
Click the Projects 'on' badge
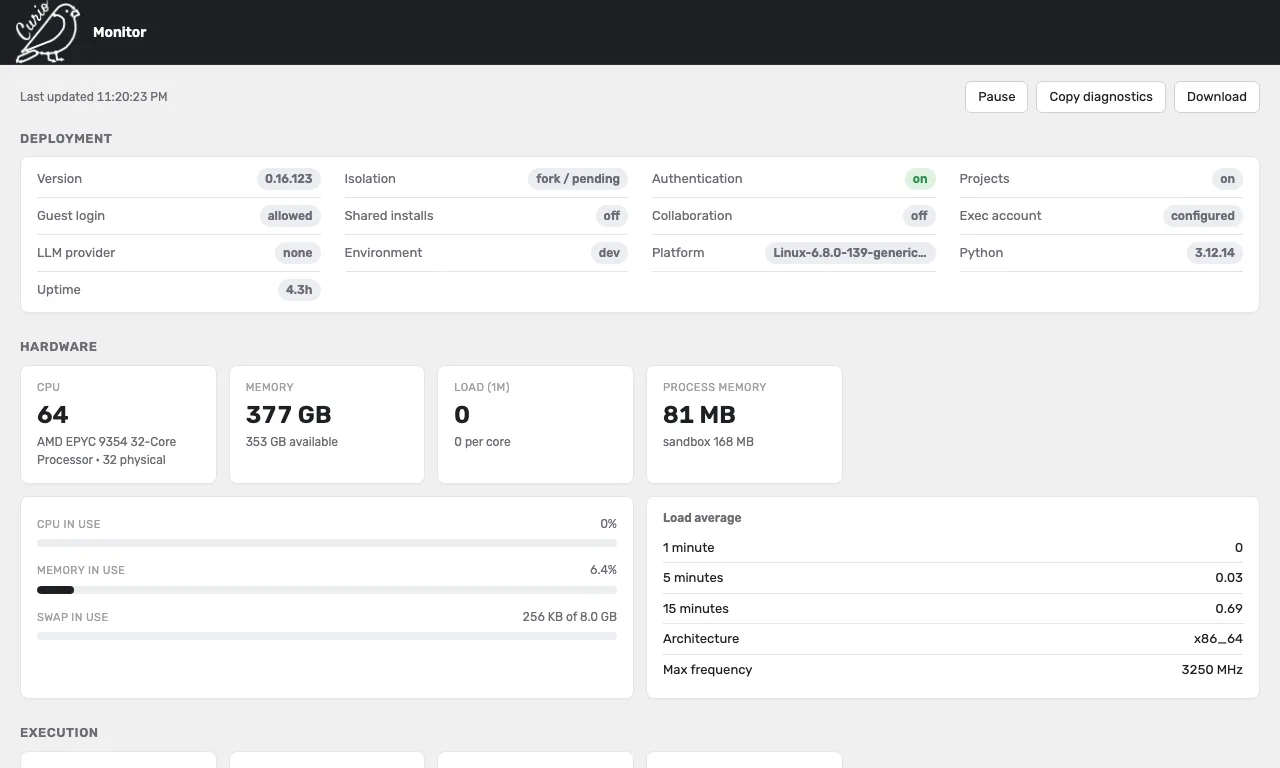click(x=1227, y=179)
